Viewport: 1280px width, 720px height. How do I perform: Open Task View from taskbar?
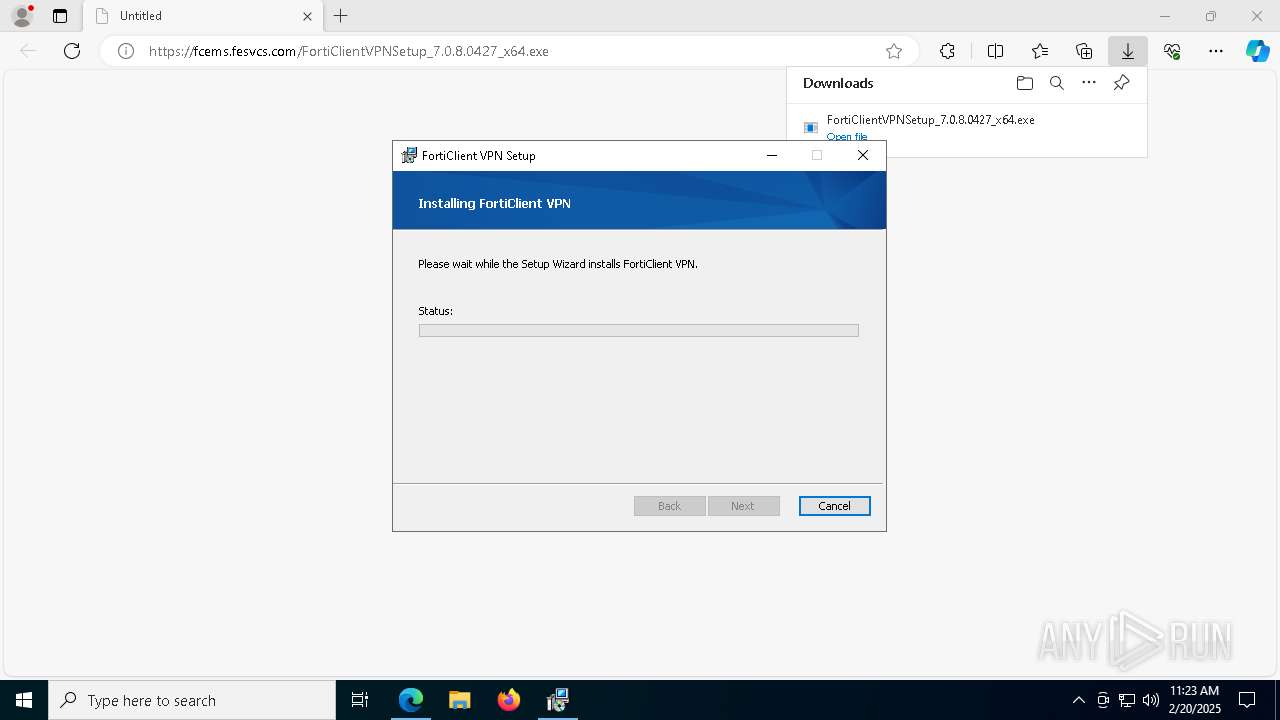(360, 700)
